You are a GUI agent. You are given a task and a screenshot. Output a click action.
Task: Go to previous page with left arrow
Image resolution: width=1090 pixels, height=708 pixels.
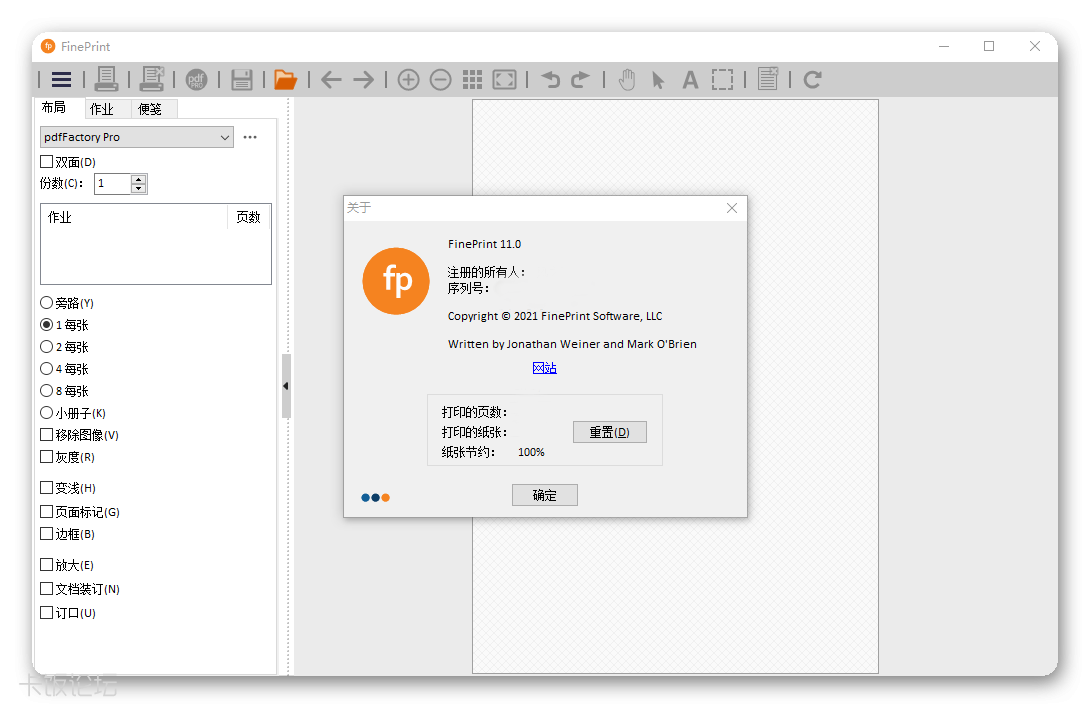pyautogui.click(x=332, y=80)
